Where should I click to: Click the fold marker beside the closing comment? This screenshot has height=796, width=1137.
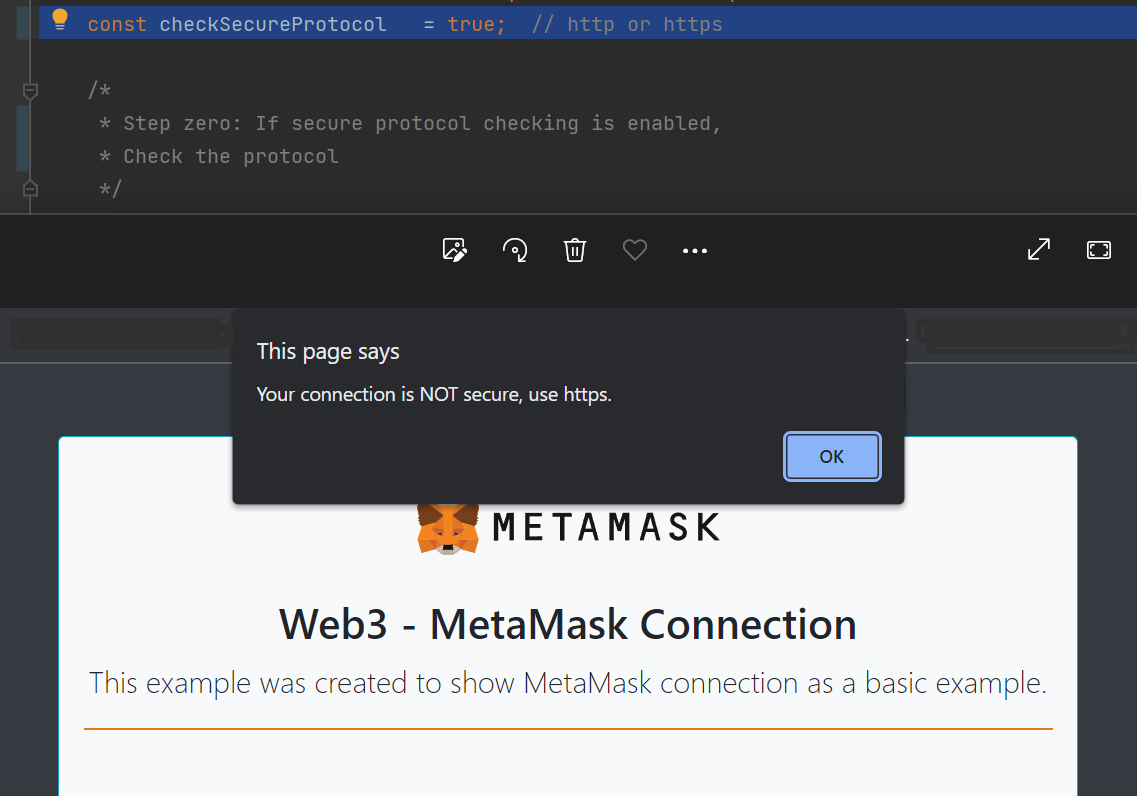(30, 187)
